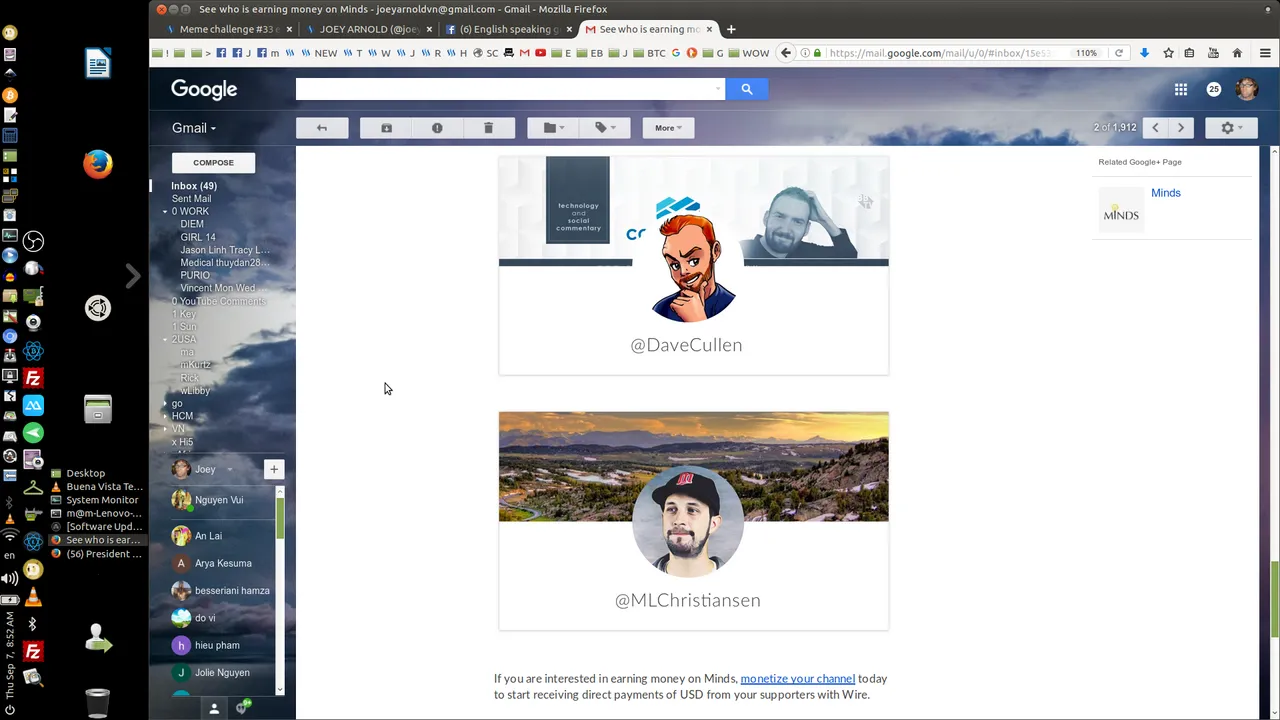The image size is (1280, 720).
Task: Open the @MLChristiansen channel card
Action: [693, 521]
